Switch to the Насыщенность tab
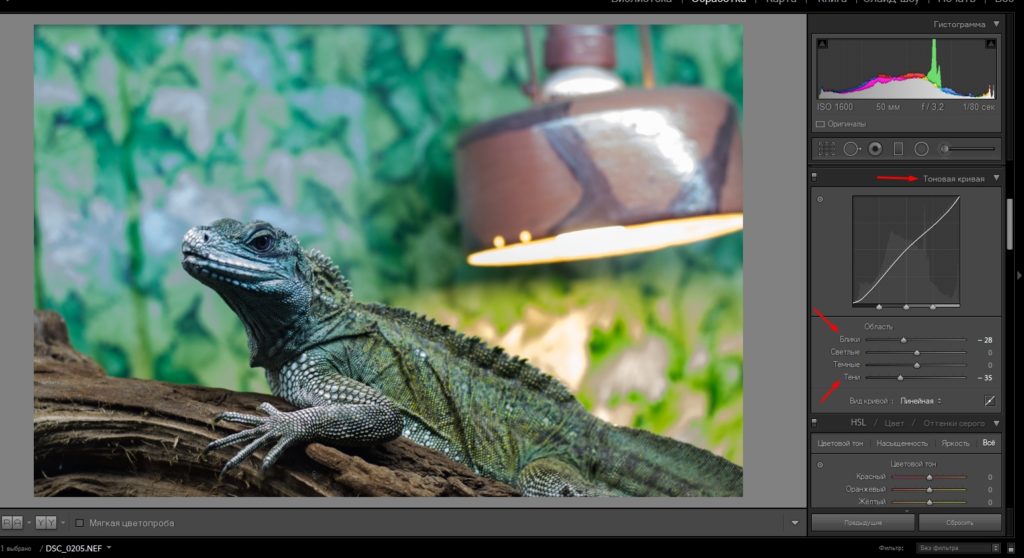Screen dimensions: 1024x558 pyautogui.click(x=902, y=442)
